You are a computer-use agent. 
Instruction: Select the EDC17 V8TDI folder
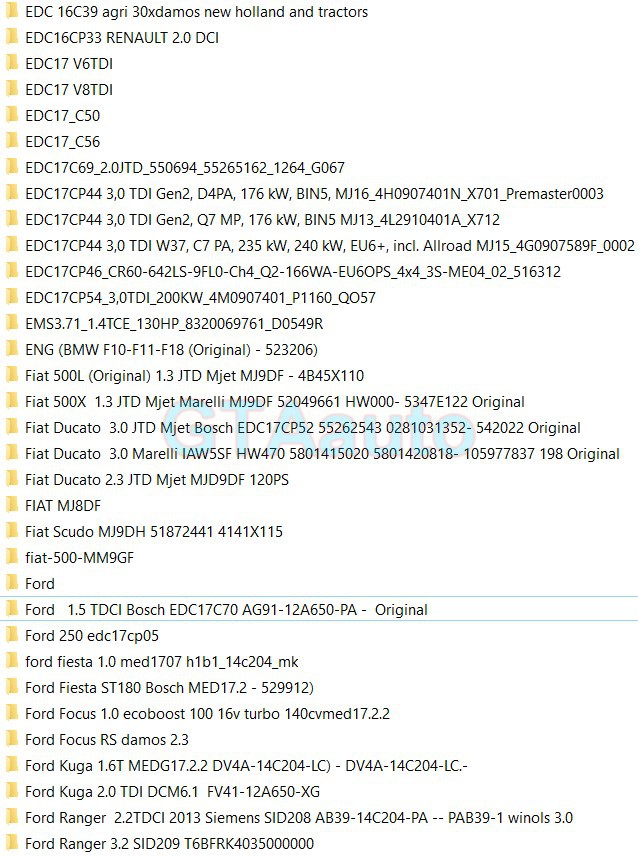(x=68, y=89)
